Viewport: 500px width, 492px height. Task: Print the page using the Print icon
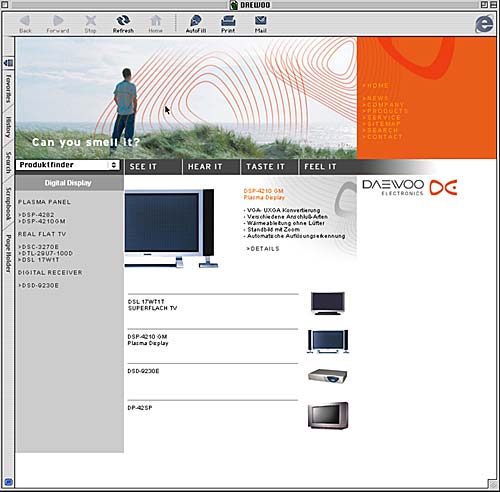tap(228, 24)
